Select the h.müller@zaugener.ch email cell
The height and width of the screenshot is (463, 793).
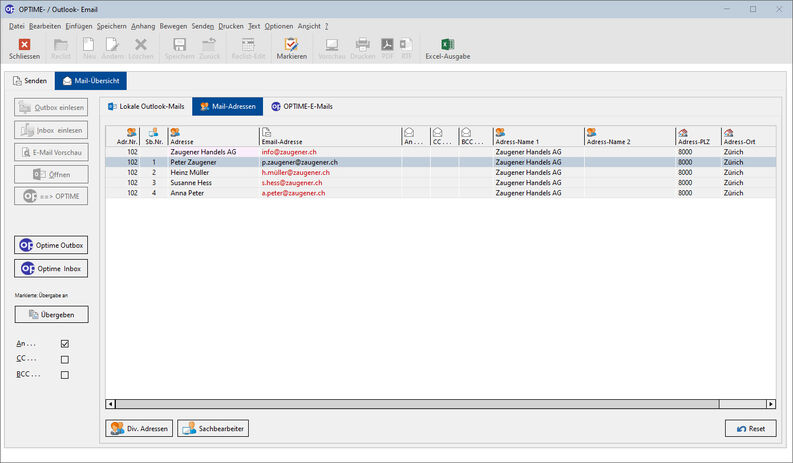[x=330, y=173]
